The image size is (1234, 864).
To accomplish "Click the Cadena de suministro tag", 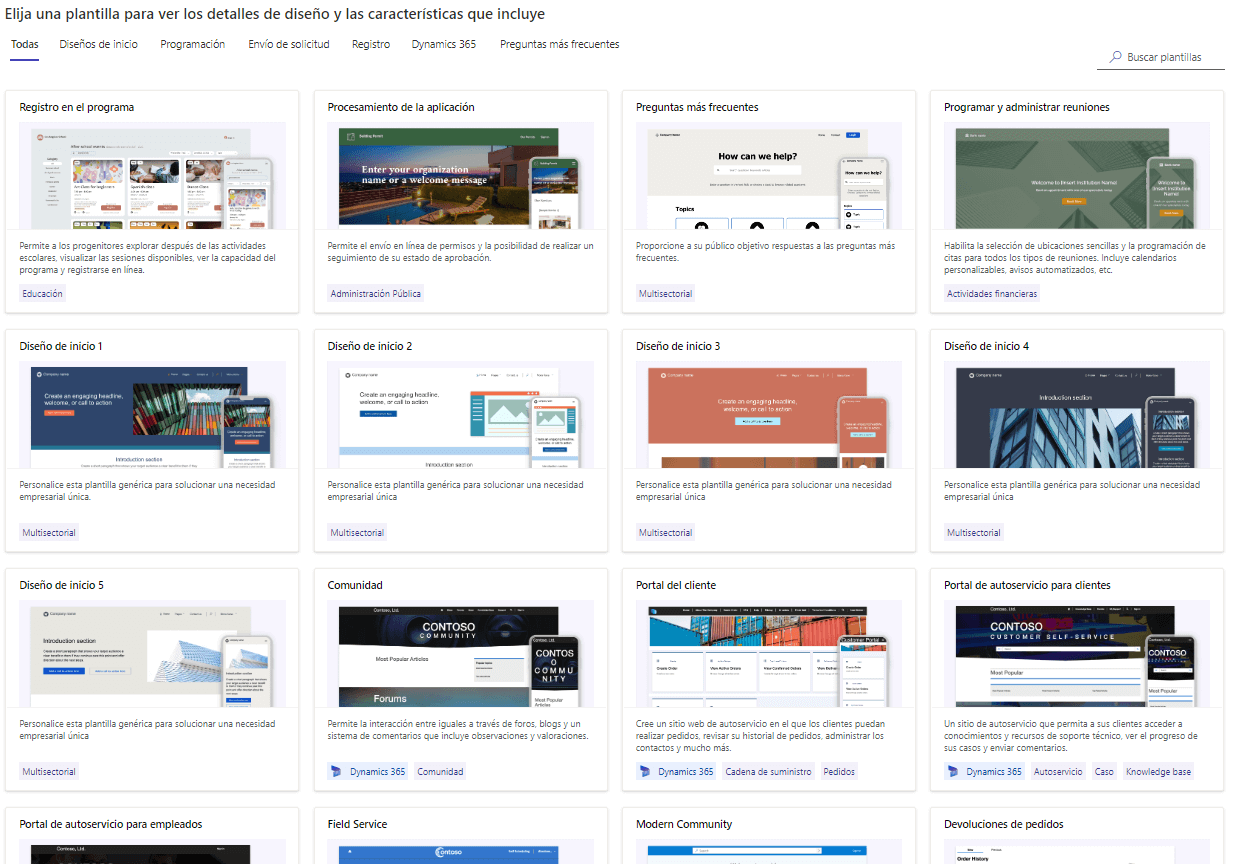I will (769, 772).
